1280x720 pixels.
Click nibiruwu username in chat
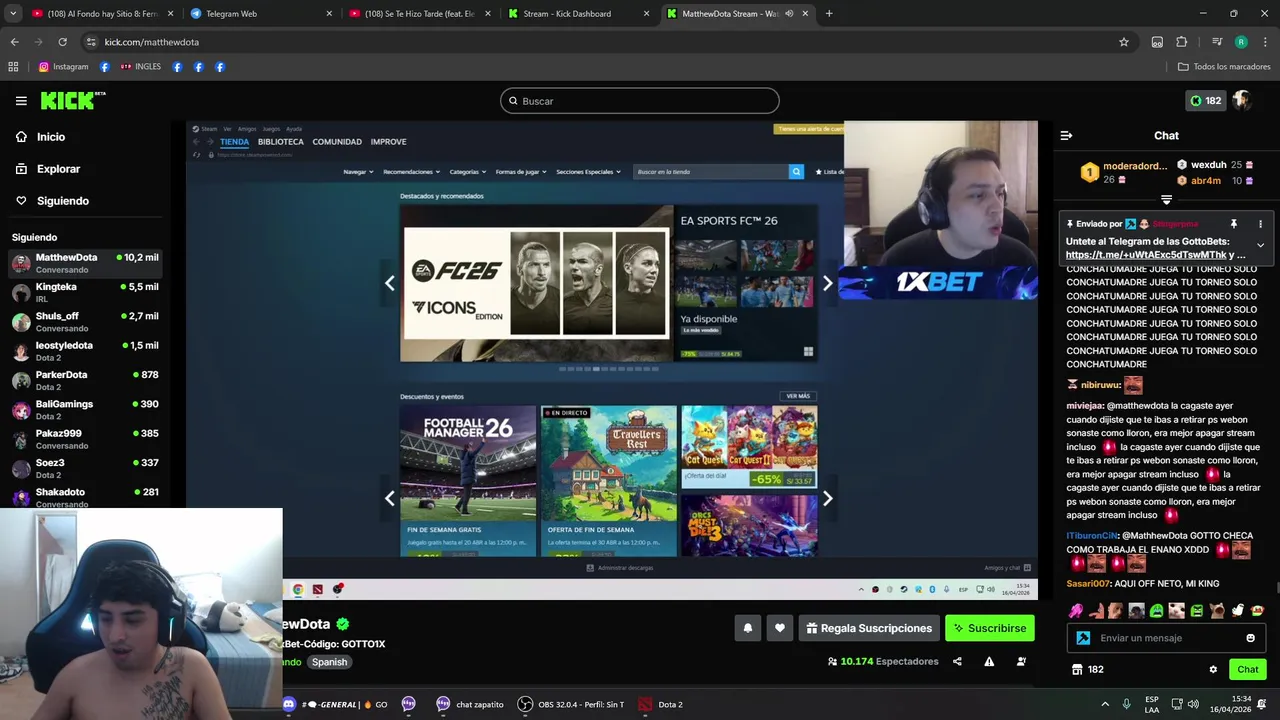(x=1100, y=385)
